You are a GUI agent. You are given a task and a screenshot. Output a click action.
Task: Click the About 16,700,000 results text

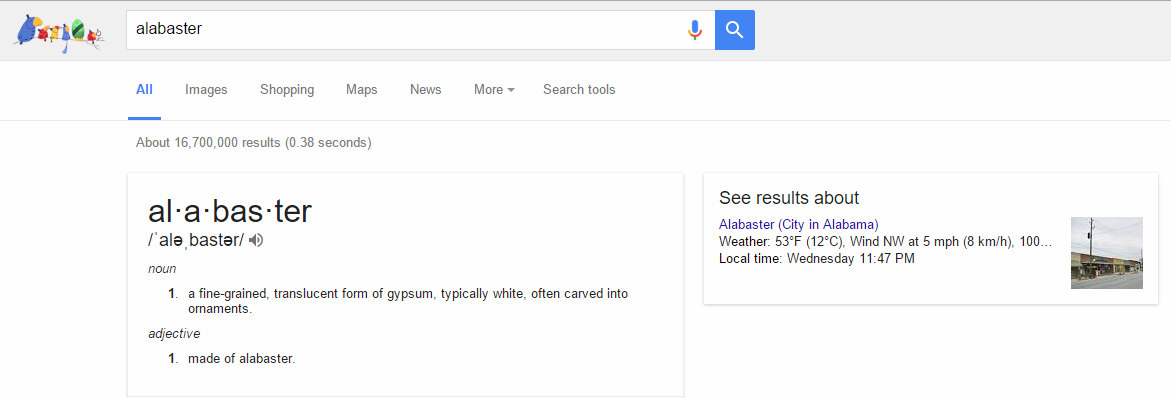coord(253,142)
